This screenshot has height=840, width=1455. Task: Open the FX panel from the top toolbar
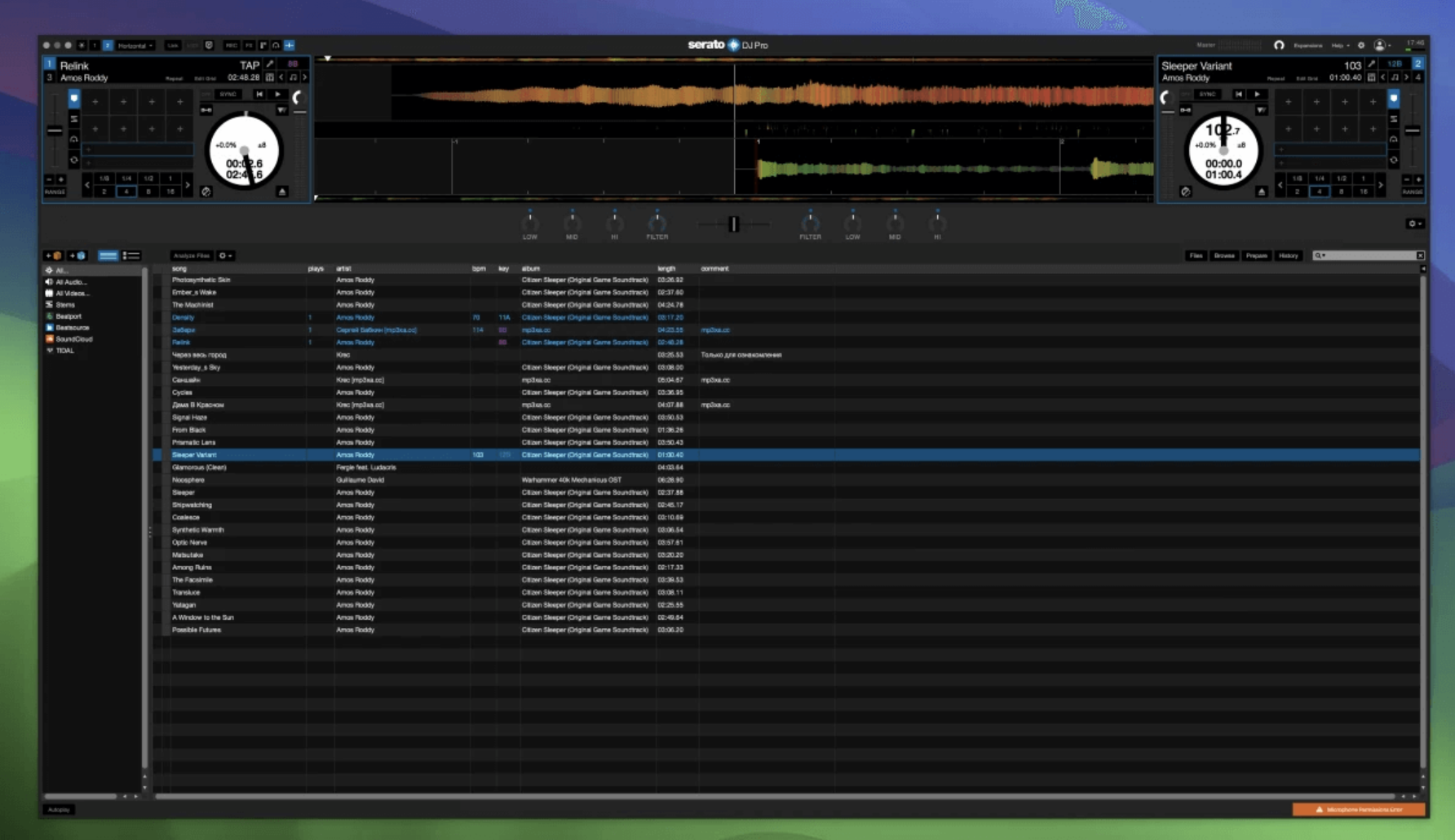pyautogui.click(x=250, y=46)
